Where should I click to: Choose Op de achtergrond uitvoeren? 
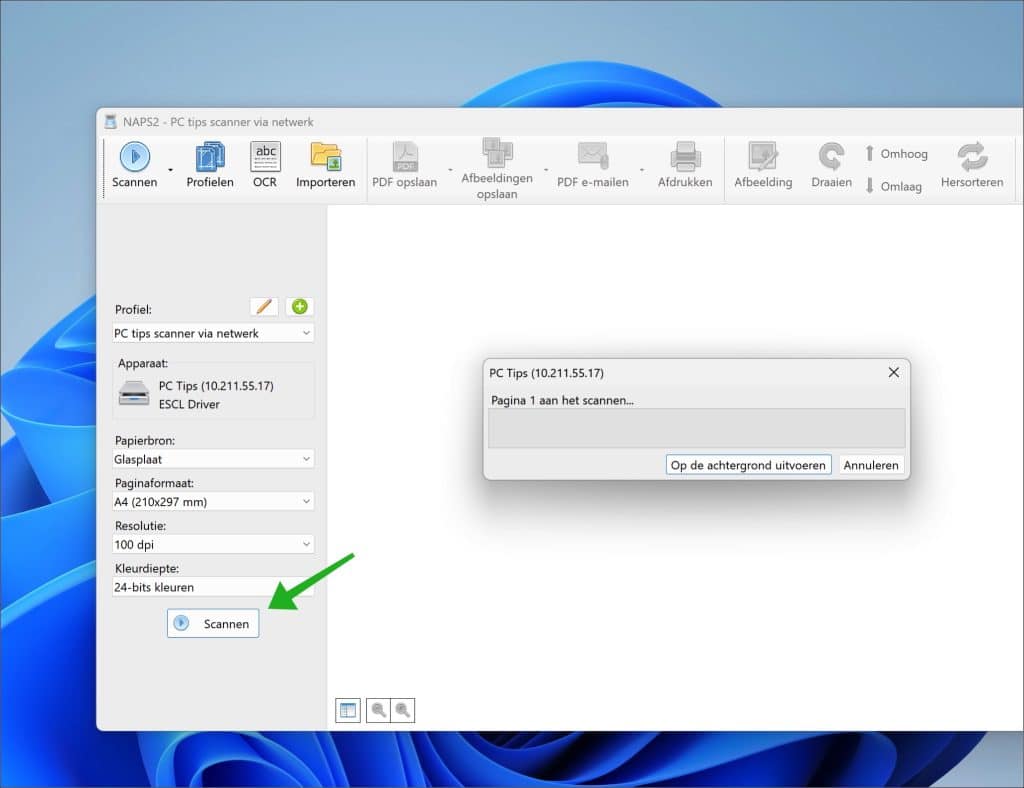click(748, 465)
